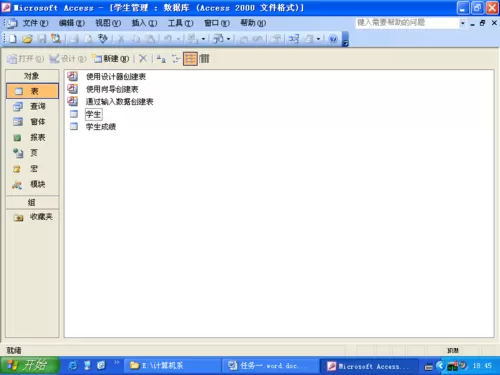Open the 文件 menu

pyautogui.click(x=35, y=23)
